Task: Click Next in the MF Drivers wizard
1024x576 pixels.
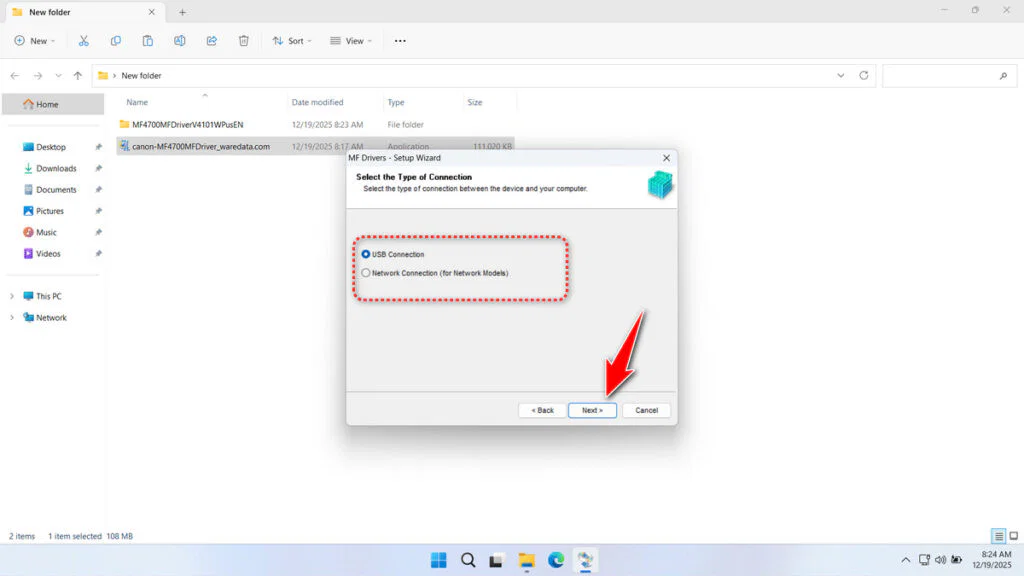Action: tap(592, 410)
